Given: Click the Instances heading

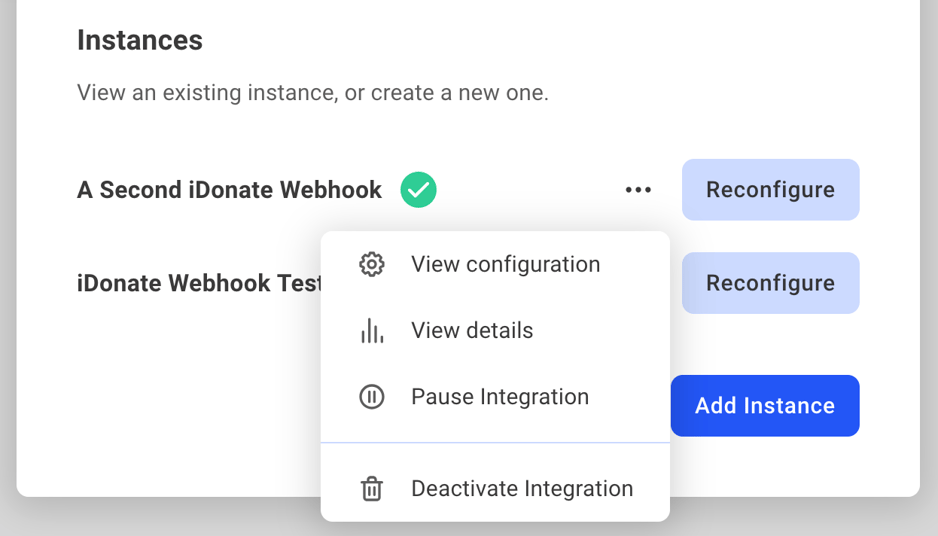Looking at the screenshot, I should click(x=140, y=40).
